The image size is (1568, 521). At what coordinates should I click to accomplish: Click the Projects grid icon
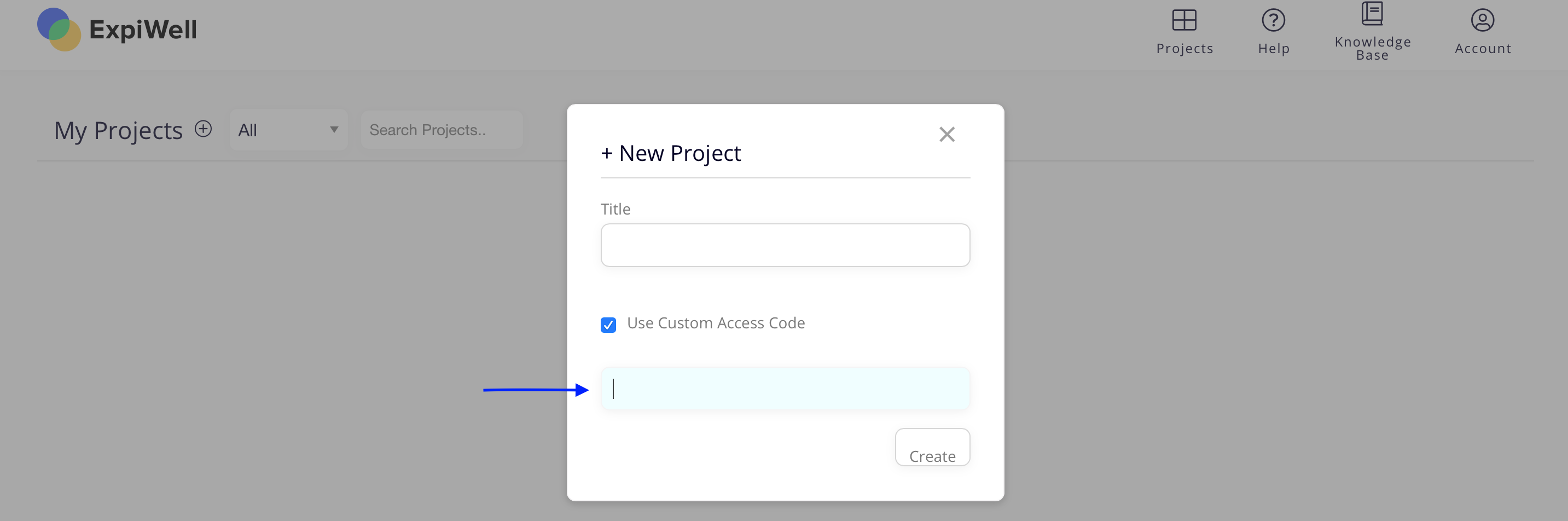coord(1184,20)
